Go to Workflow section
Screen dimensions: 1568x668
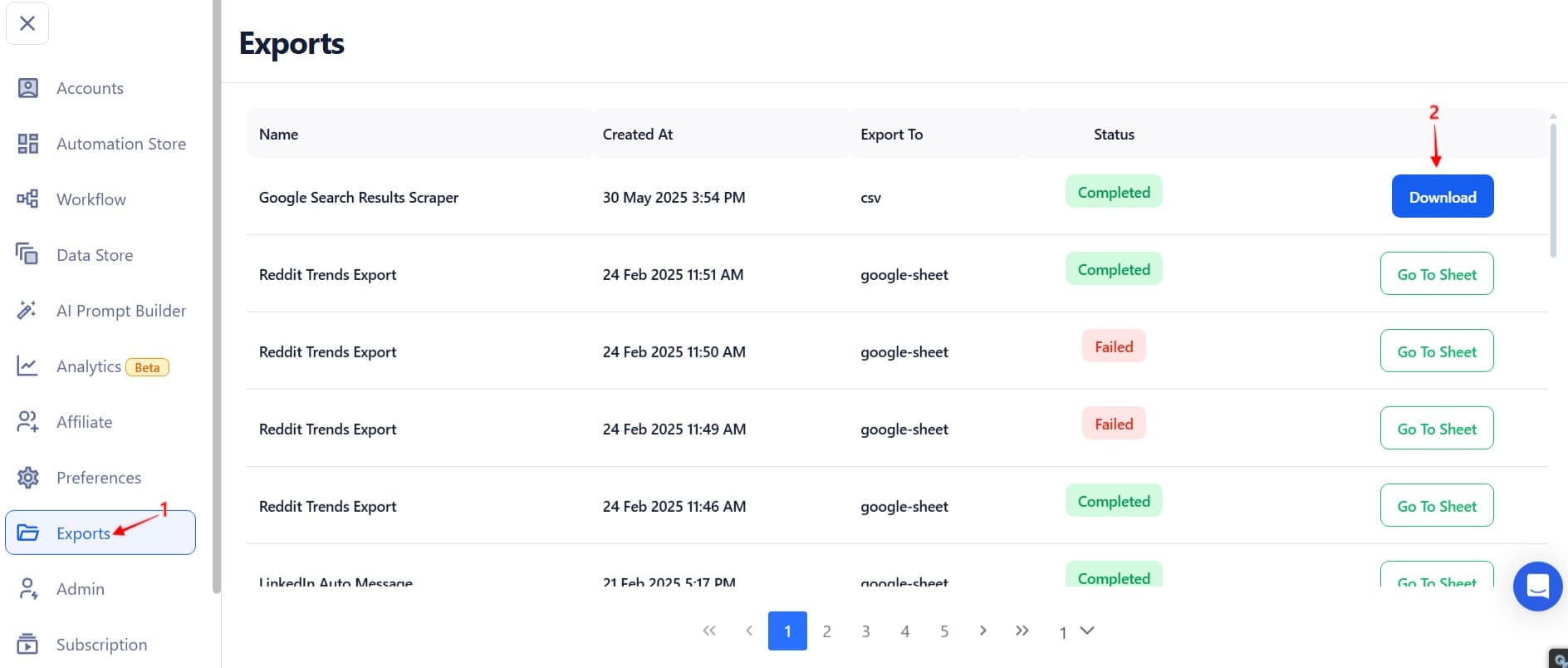(91, 199)
